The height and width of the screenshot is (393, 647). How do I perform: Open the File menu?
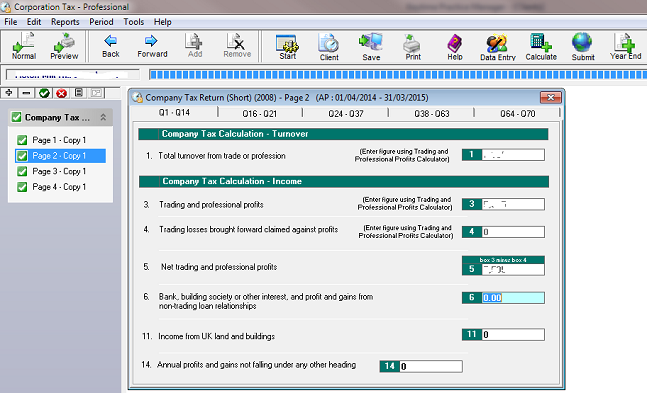[11, 22]
